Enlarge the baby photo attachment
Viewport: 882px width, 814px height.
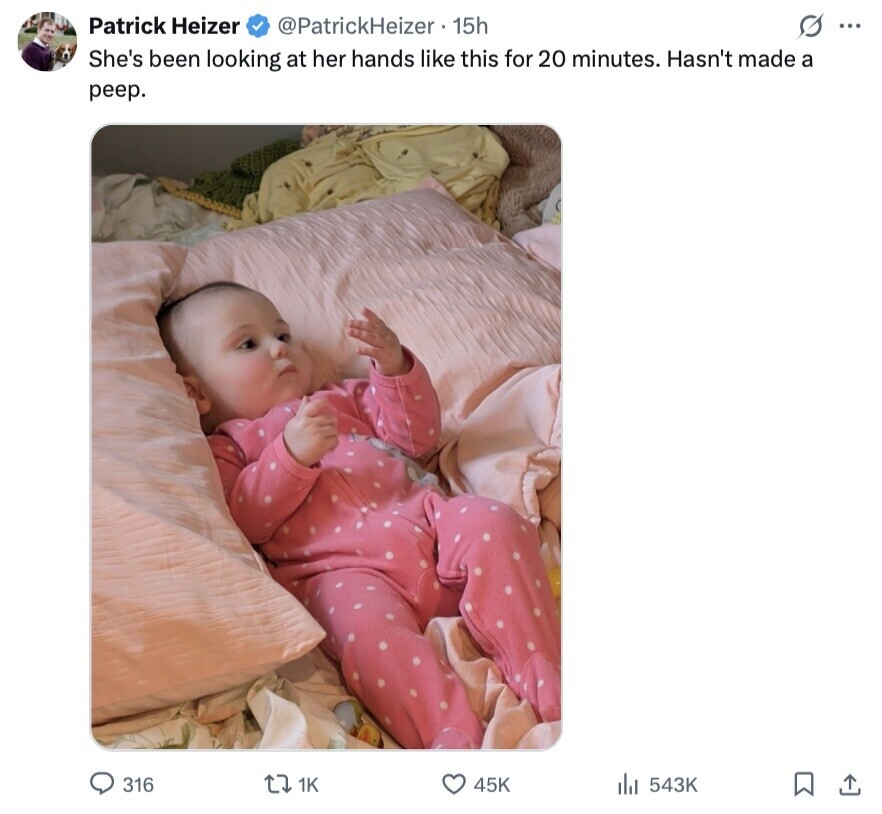click(x=326, y=437)
